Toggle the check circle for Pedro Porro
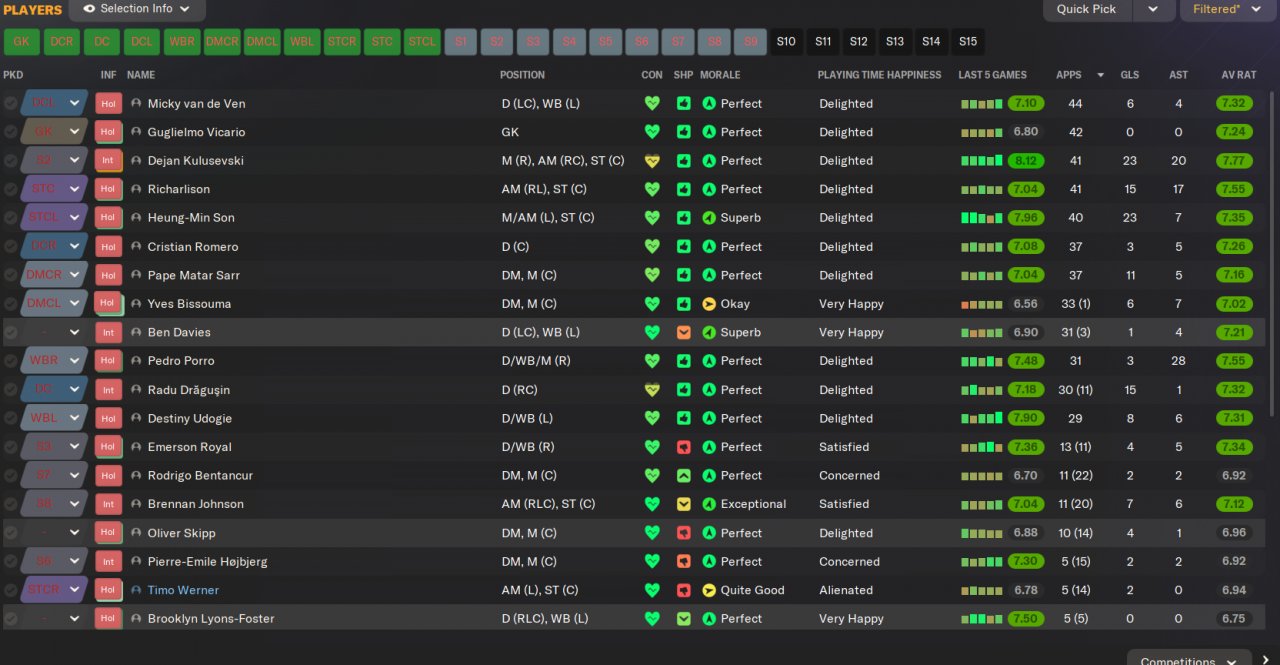The image size is (1280, 665). pyautogui.click(x=10, y=361)
